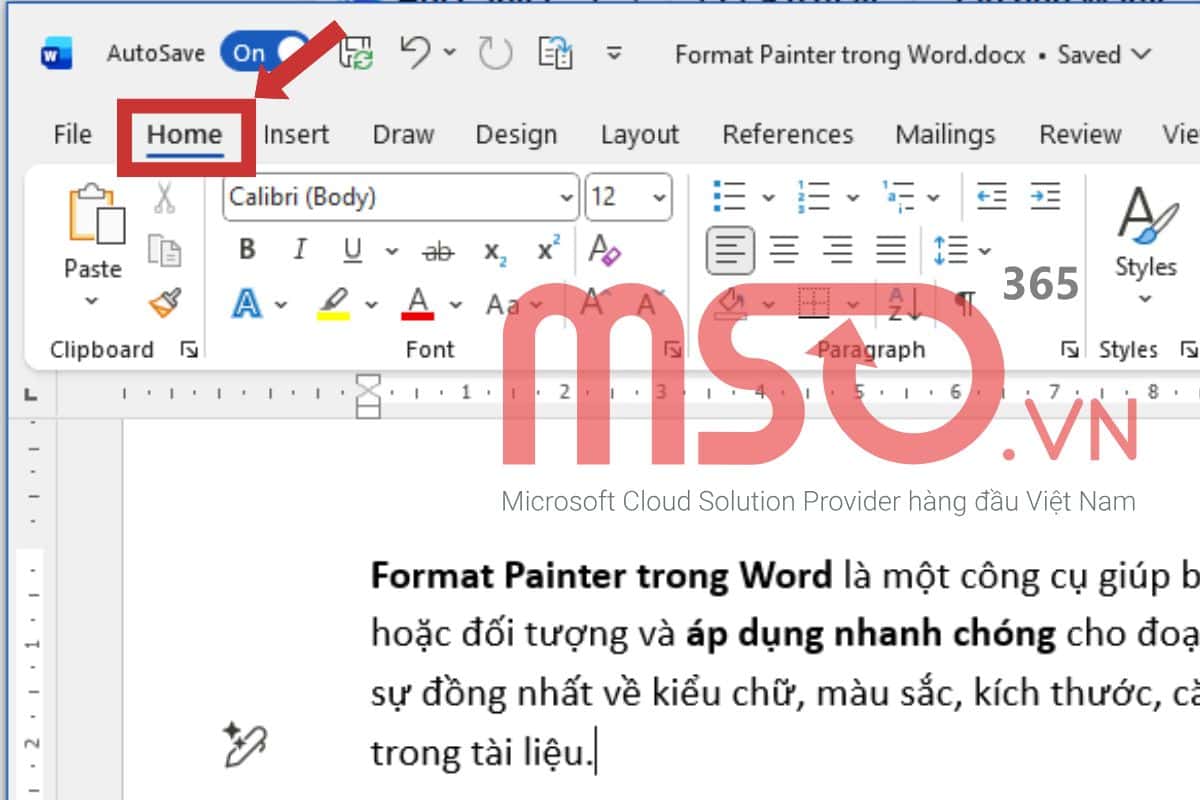The image size is (1200, 800).
Task: Click the bold text "Format Painter trong Word"
Action: (601, 575)
